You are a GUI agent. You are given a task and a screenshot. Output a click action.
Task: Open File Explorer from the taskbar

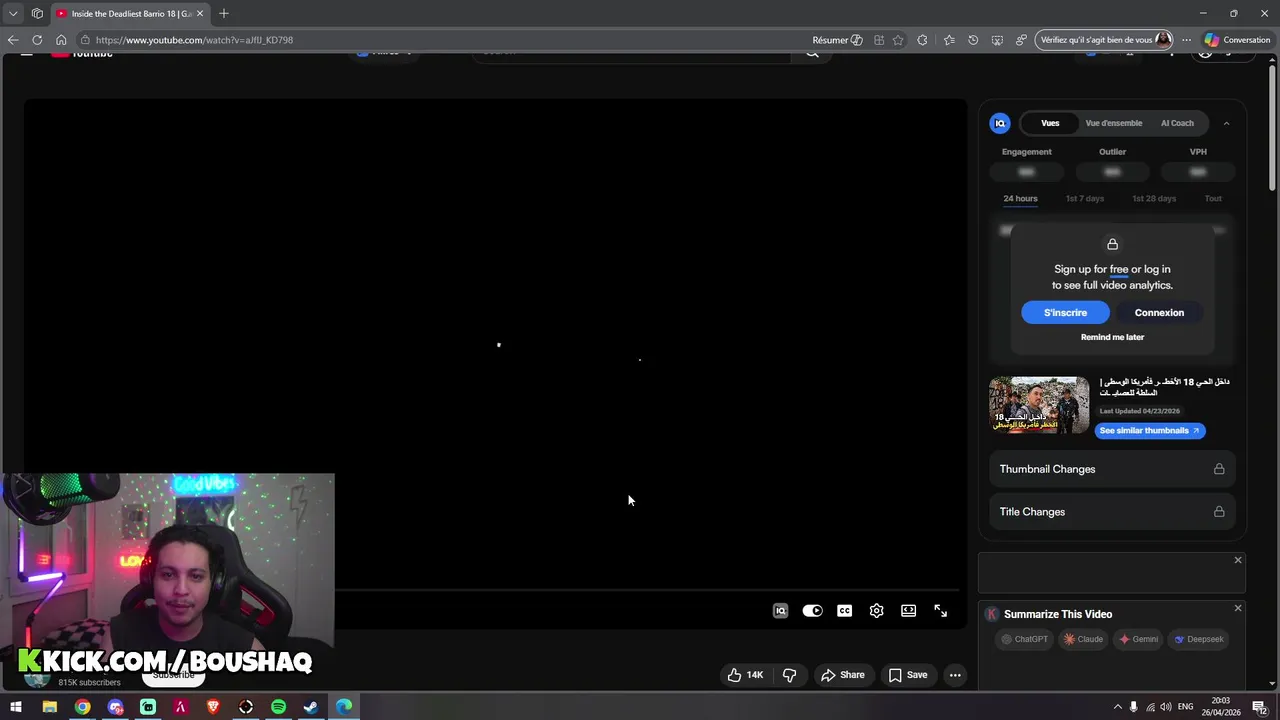tap(49, 707)
